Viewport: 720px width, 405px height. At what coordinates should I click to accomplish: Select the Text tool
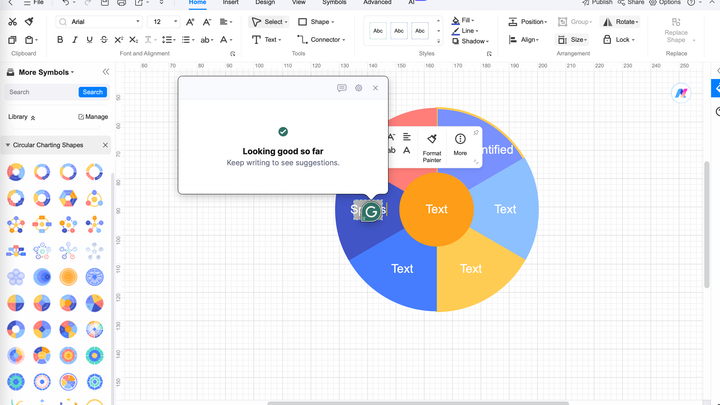tap(265, 40)
